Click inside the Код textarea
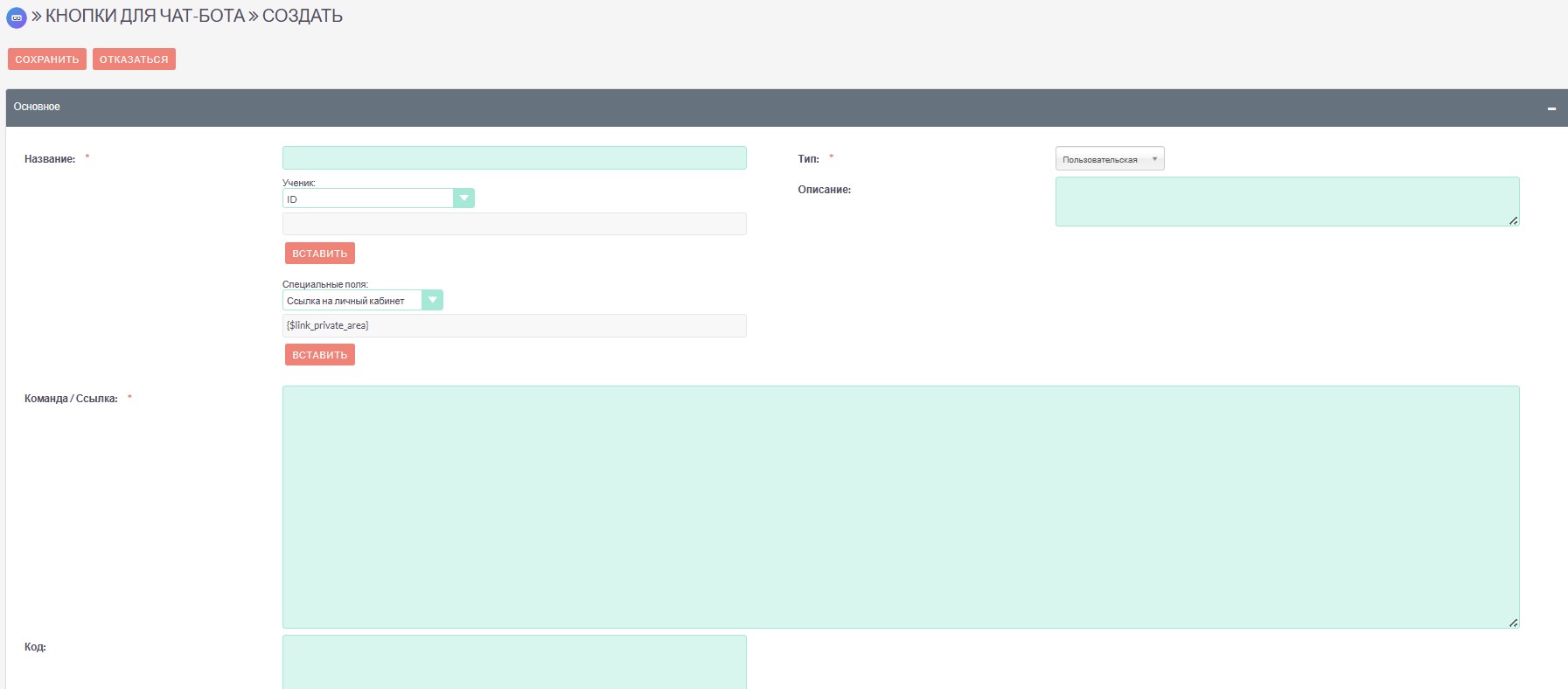Image resolution: width=1568 pixels, height=689 pixels. click(514, 662)
